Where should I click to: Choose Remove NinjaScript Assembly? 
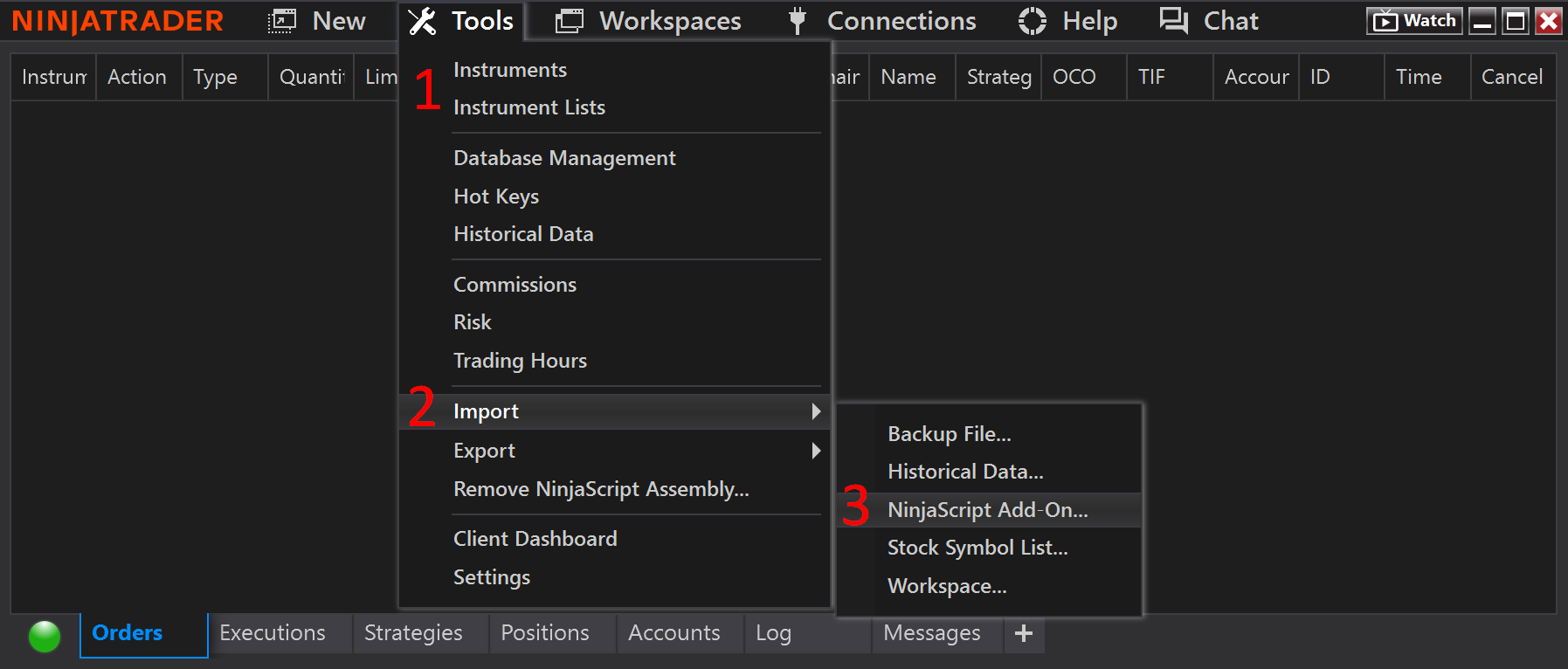tap(601, 489)
